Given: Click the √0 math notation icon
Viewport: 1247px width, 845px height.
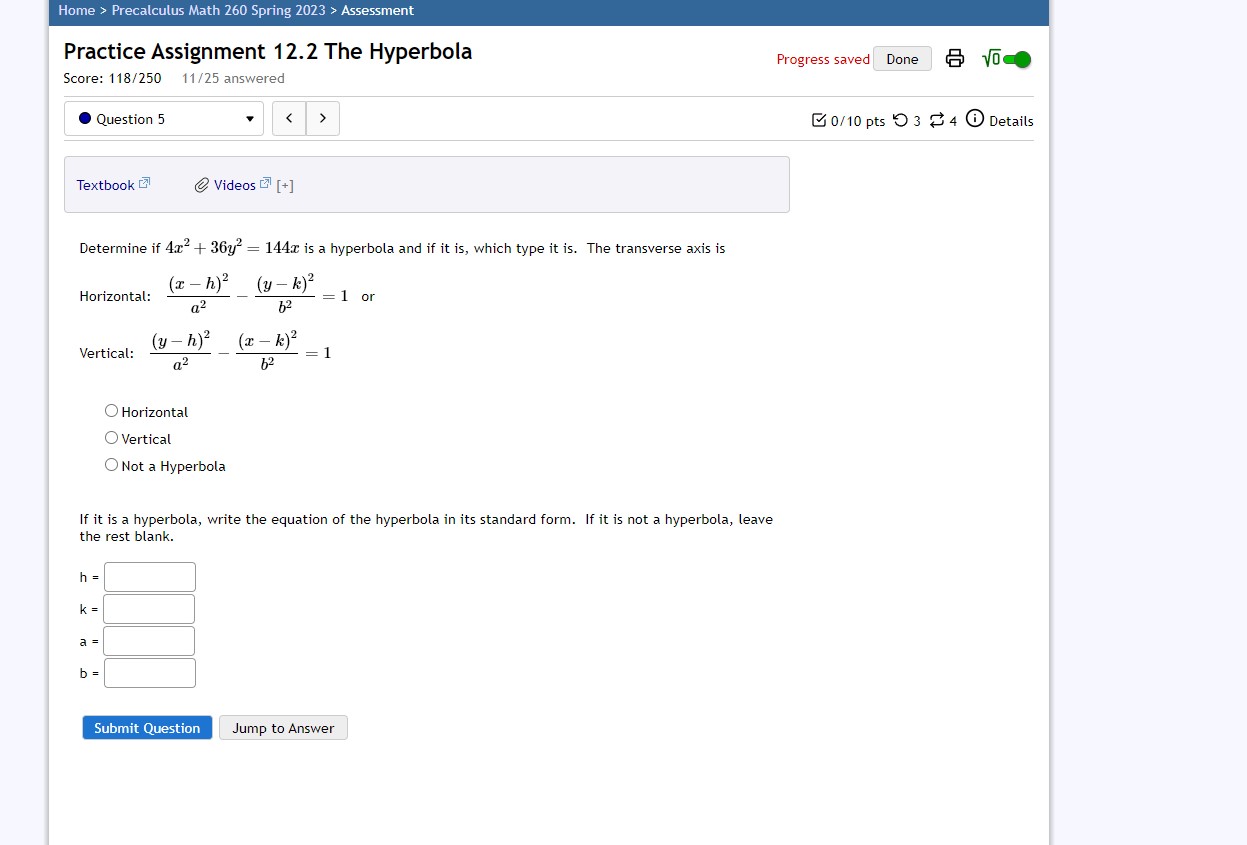Looking at the screenshot, I should pos(993,58).
